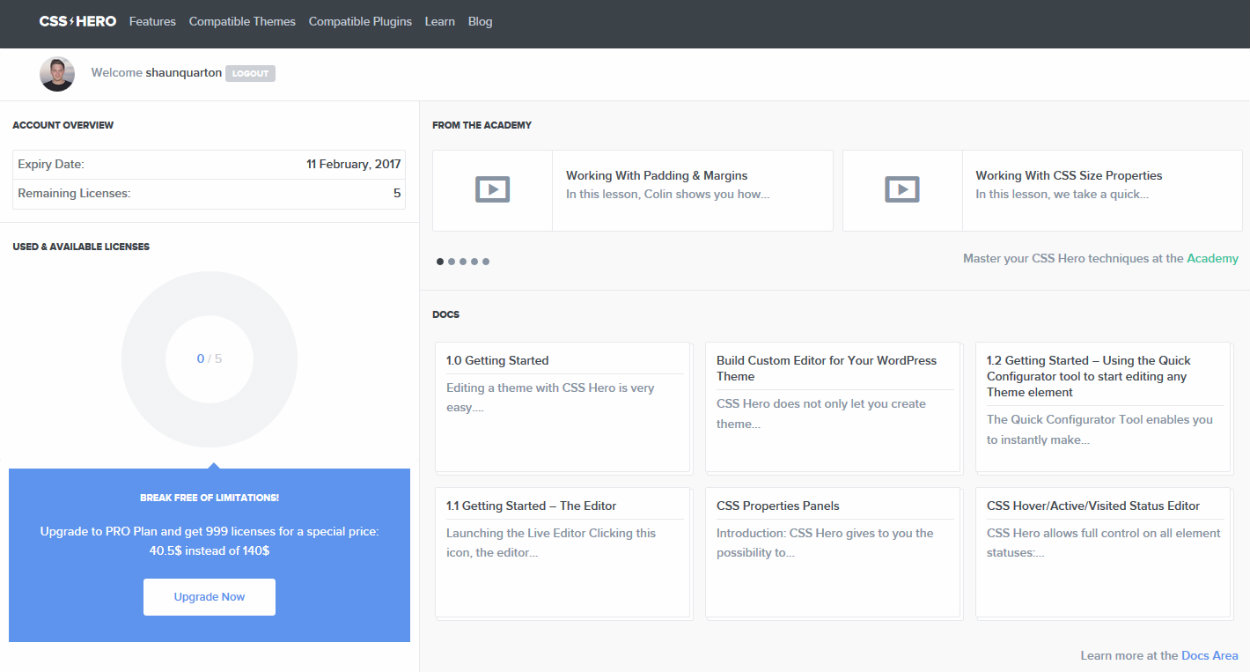1250x672 pixels.
Task: Click 'In this lesson, we take a quick...' excerpt
Action: tap(1062, 194)
